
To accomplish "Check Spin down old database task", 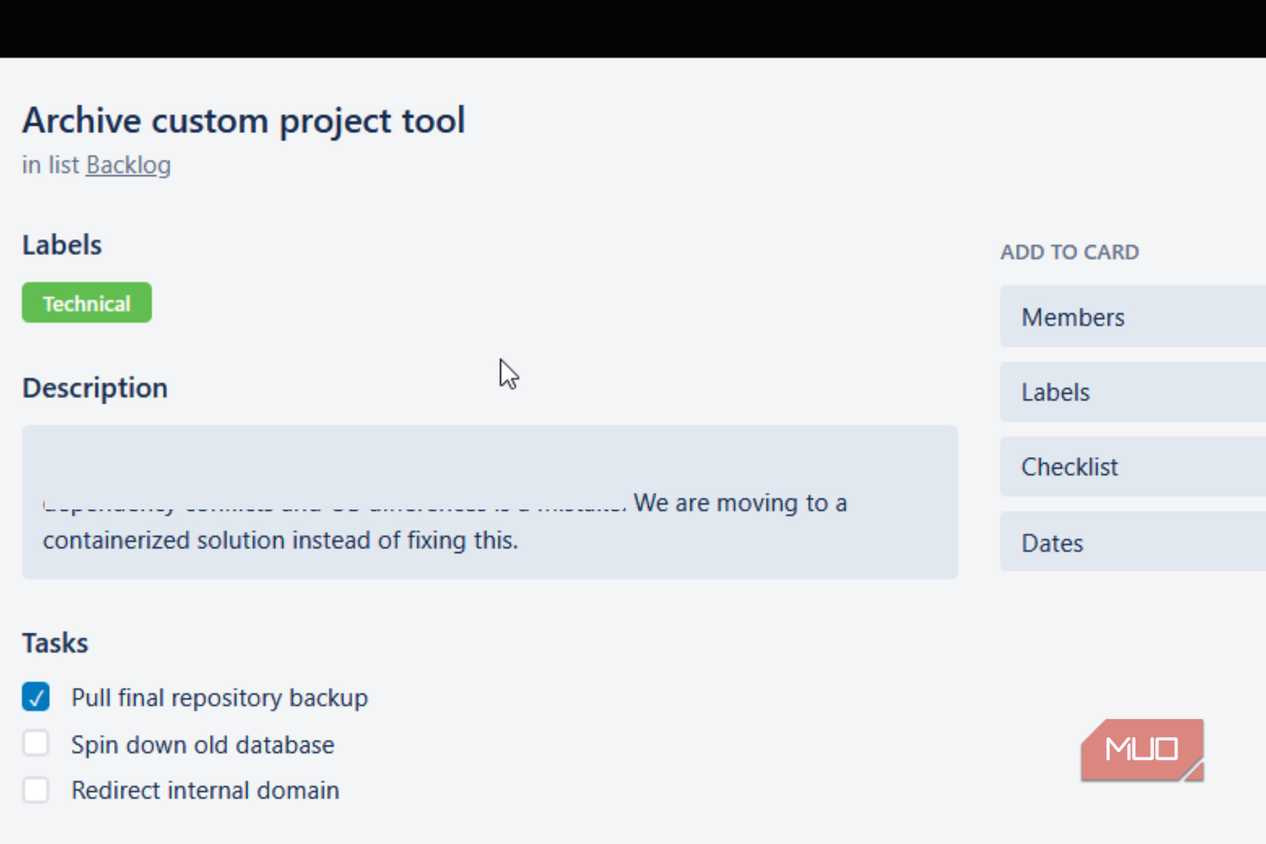I will pos(36,744).
